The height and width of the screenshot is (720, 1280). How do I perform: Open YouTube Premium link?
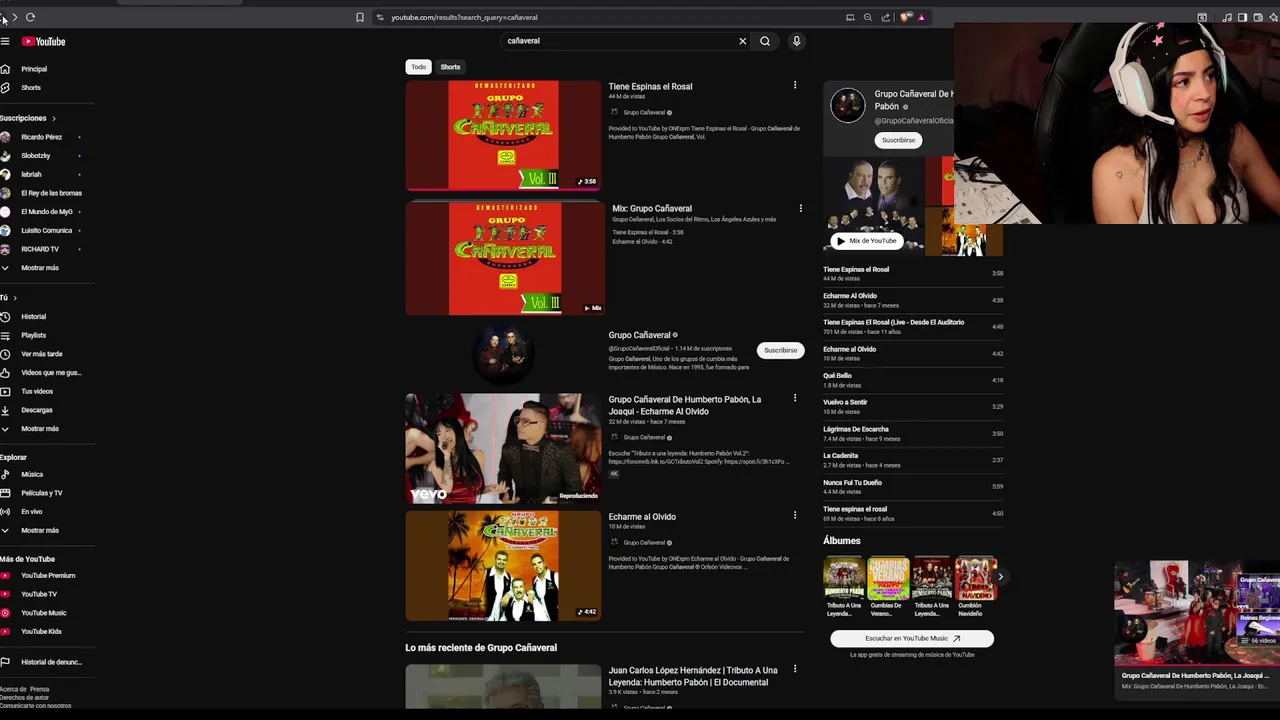point(48,576)
